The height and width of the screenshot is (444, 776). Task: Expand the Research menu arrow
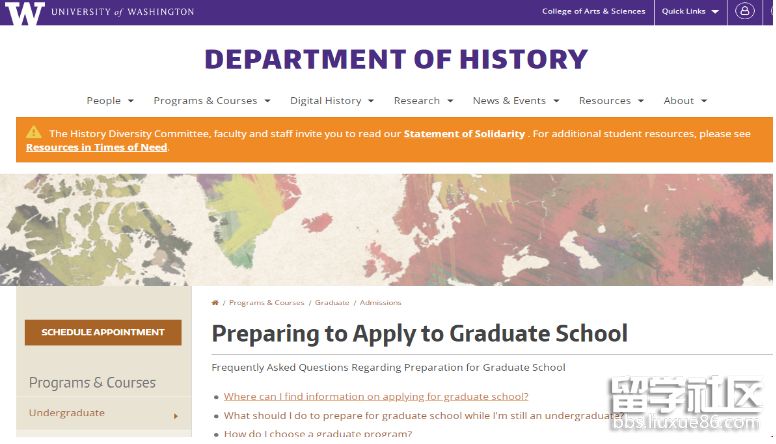pos(450,101)
